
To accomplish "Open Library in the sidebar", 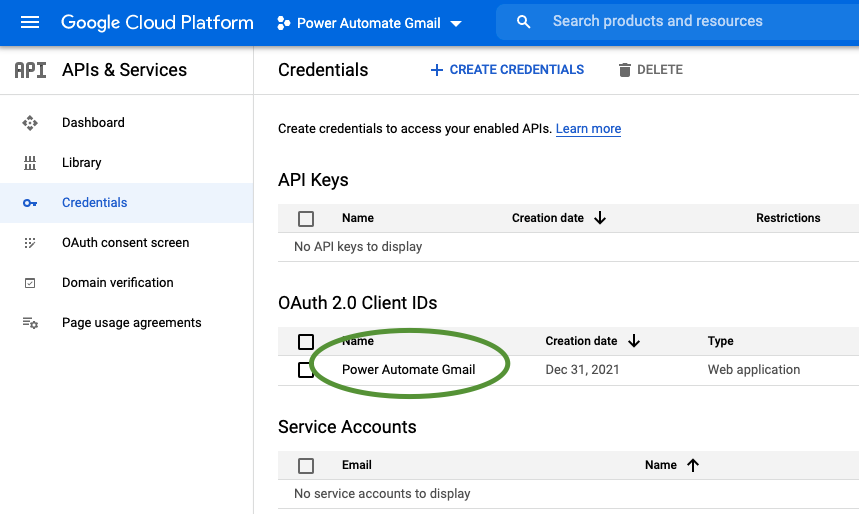I will 82,163.
